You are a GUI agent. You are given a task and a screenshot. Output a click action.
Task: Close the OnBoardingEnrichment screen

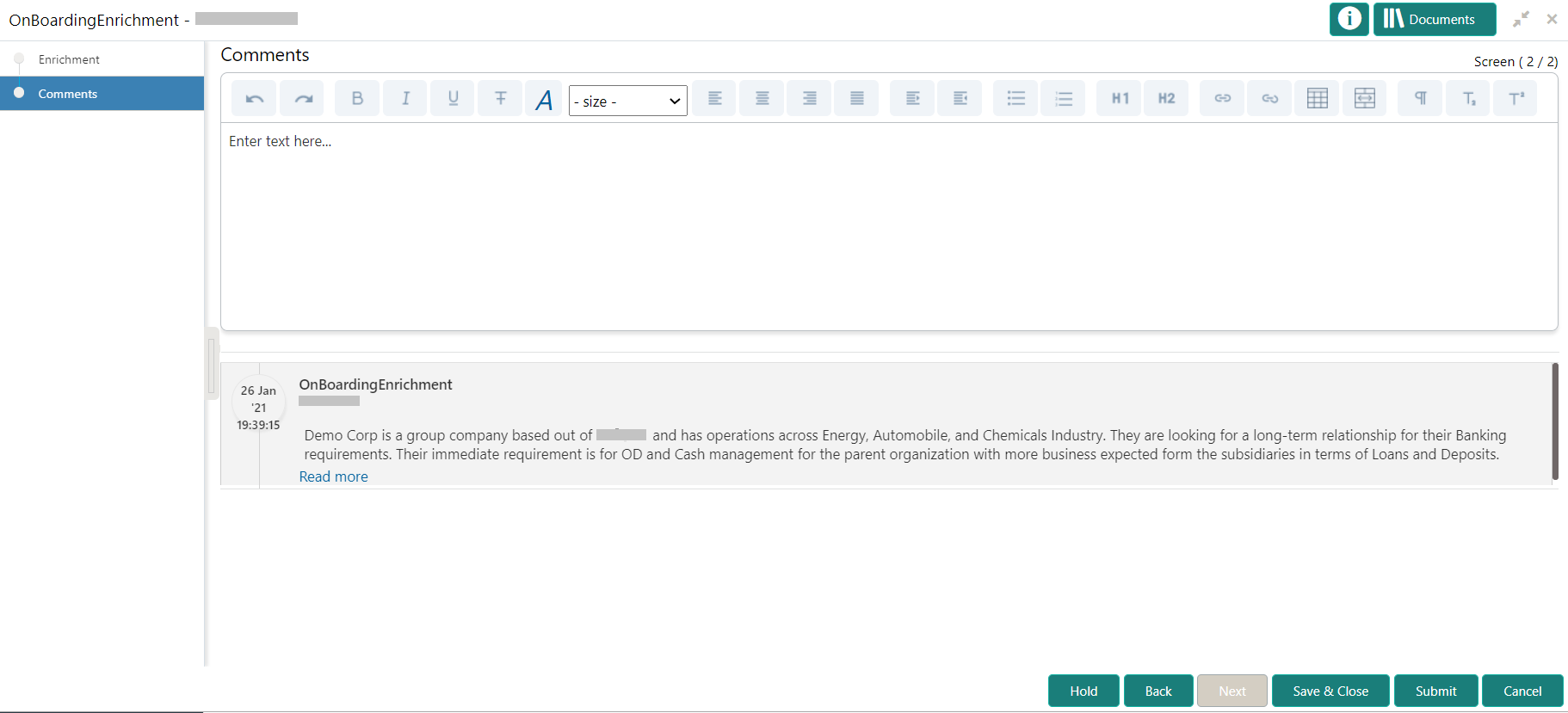point(1552,19)
